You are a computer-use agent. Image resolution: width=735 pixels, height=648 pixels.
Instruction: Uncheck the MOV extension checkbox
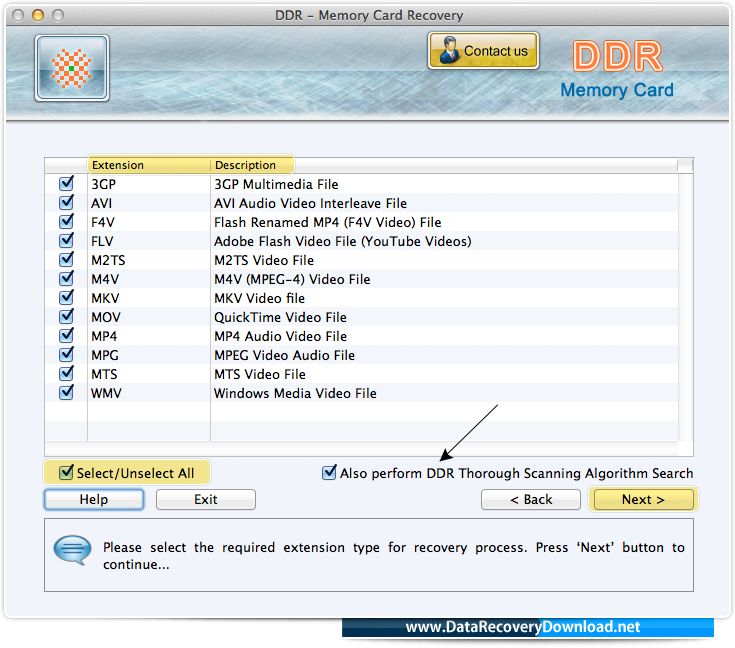coord(66,316)
